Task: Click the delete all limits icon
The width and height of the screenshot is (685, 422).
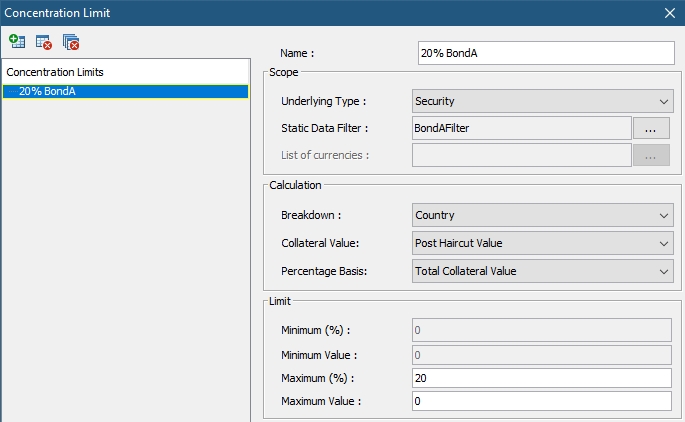Action: [x=71, y=42]
